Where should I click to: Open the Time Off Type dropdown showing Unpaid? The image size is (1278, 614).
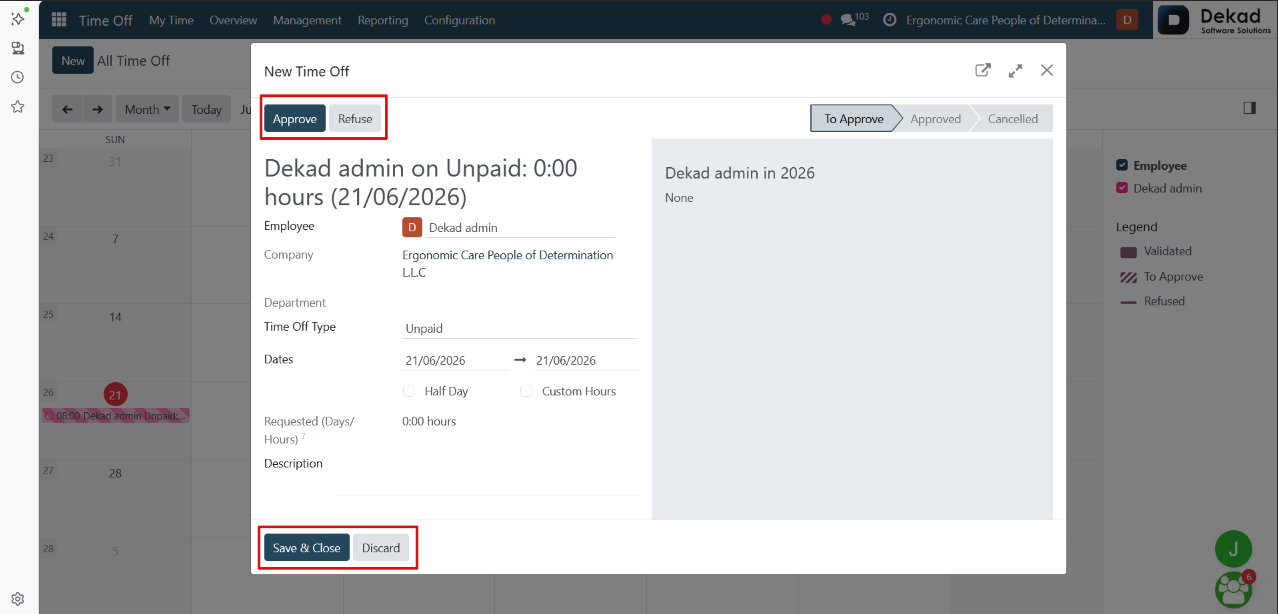tap(520, 328)
